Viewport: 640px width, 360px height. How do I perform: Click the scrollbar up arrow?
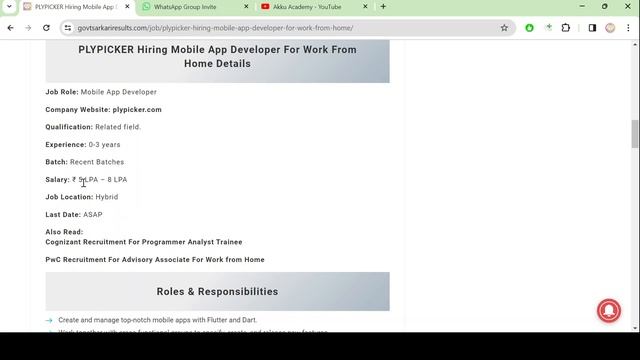pos(635,44)
